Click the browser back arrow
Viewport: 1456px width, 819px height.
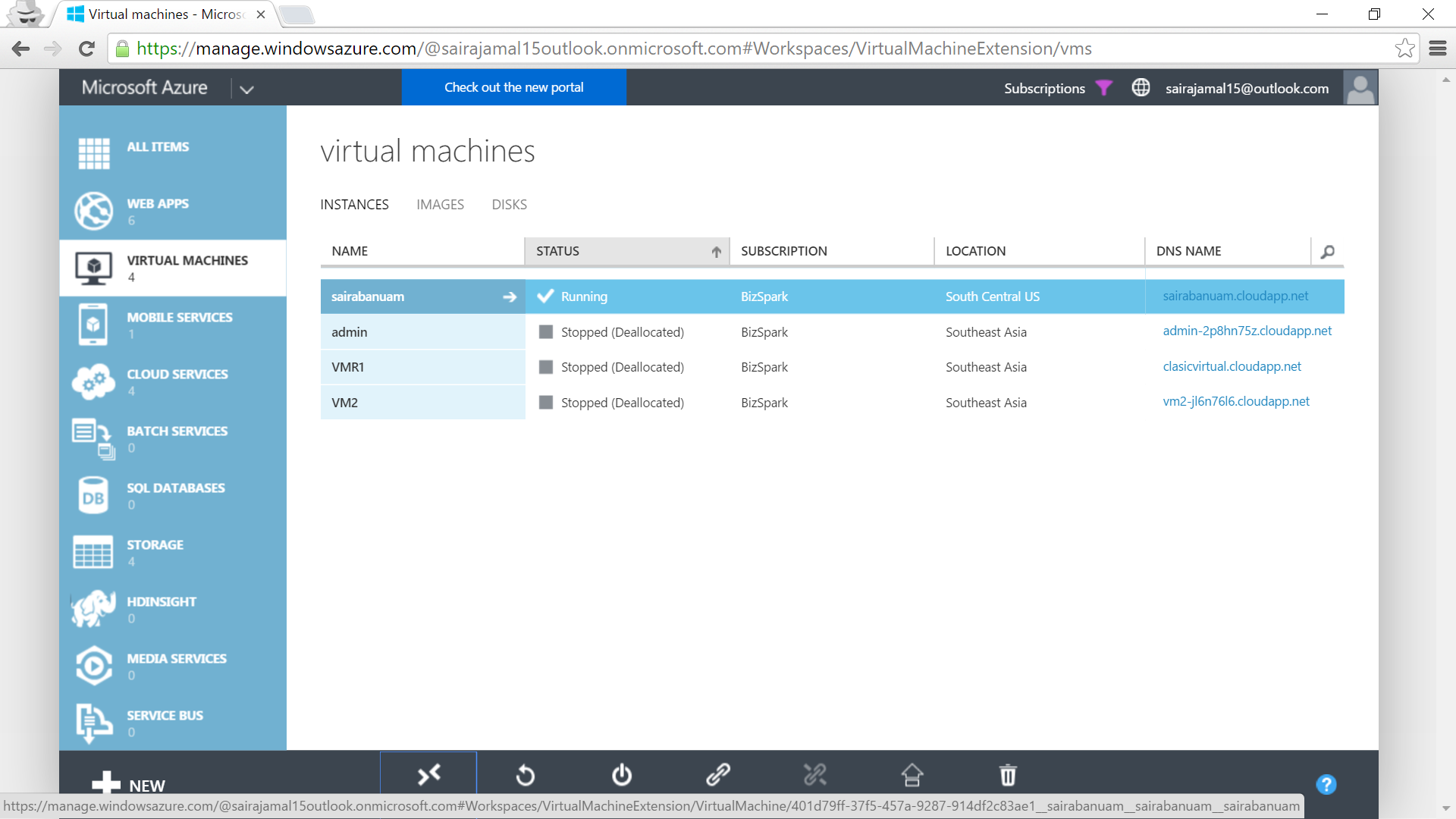point(20,49)
